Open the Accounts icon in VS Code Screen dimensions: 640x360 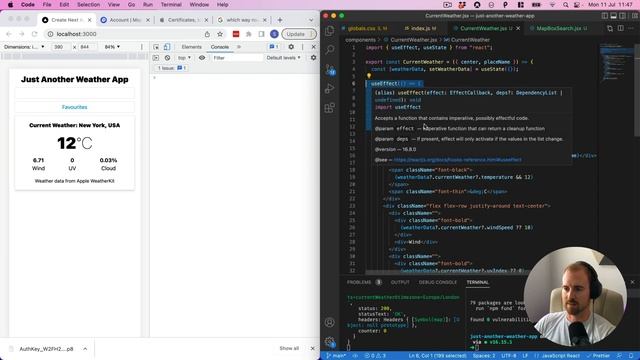(330, 322)
